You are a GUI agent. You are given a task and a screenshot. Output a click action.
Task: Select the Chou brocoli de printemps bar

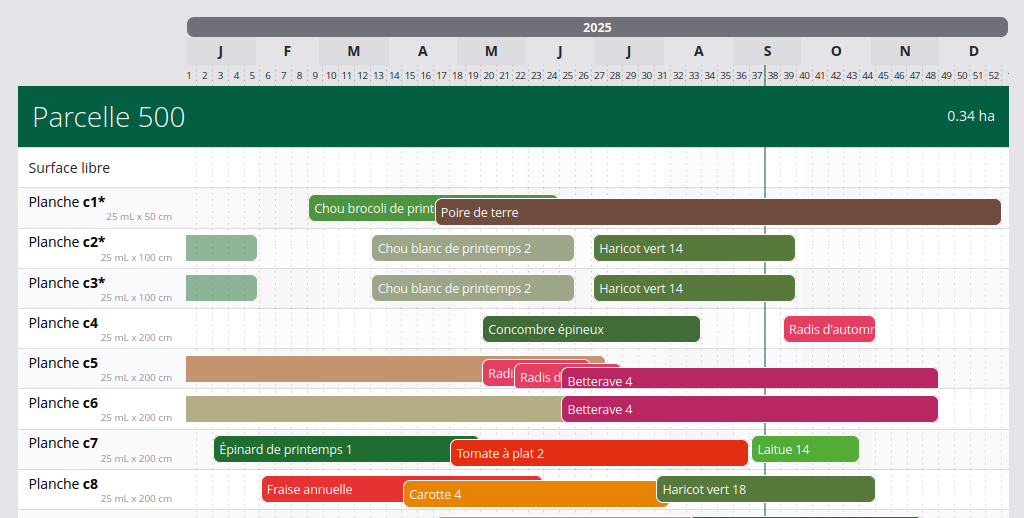[371, 208]
